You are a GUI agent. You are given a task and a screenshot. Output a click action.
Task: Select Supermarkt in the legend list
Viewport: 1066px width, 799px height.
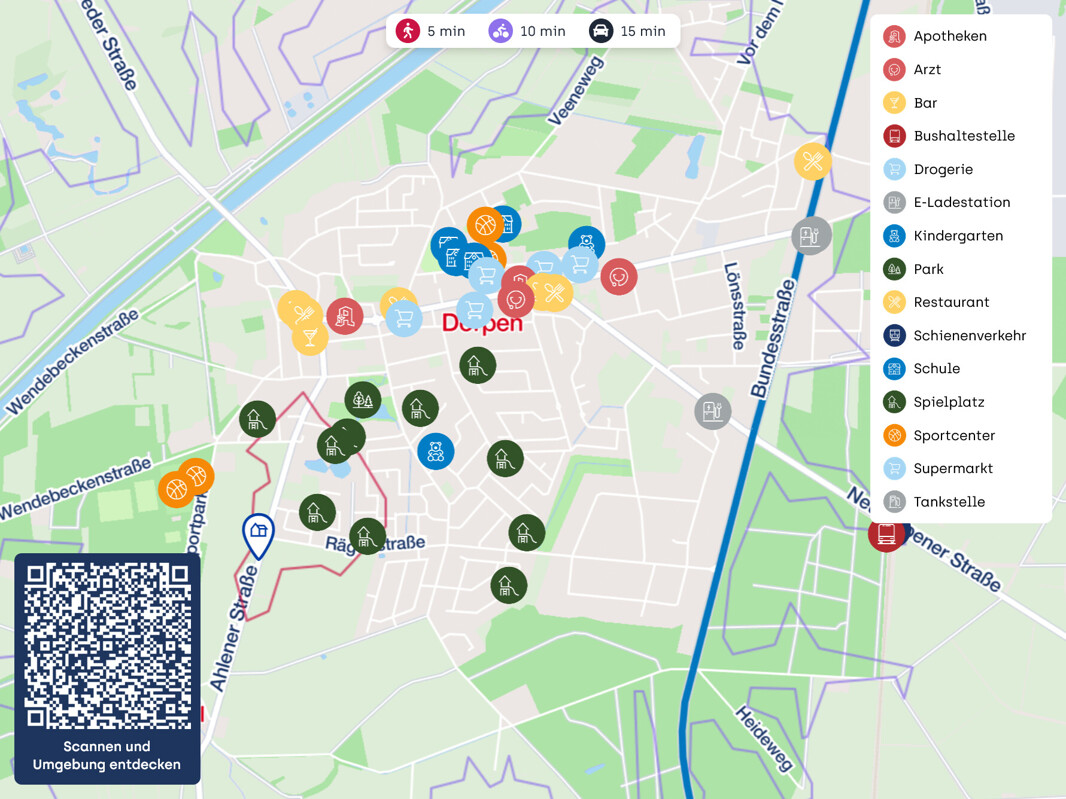[952, 468]
